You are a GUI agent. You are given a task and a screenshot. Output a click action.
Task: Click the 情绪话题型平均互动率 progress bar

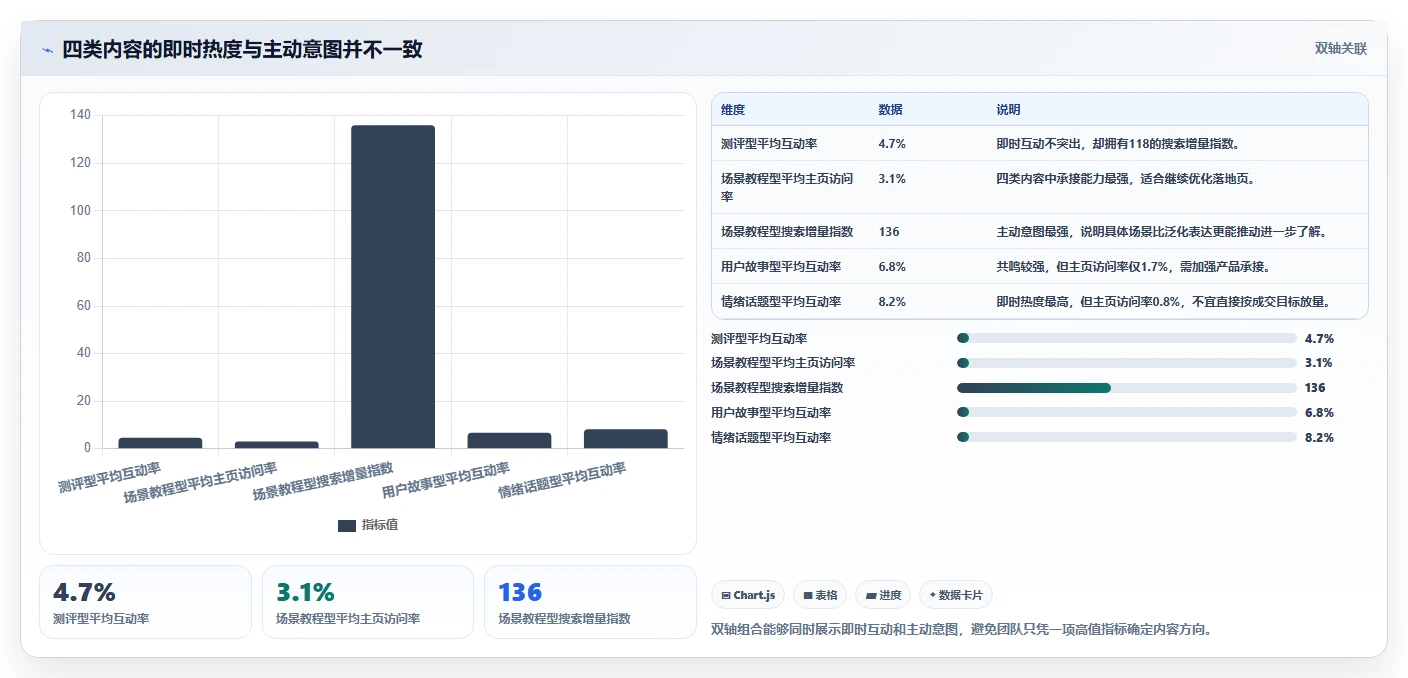tap(1127, 437)
